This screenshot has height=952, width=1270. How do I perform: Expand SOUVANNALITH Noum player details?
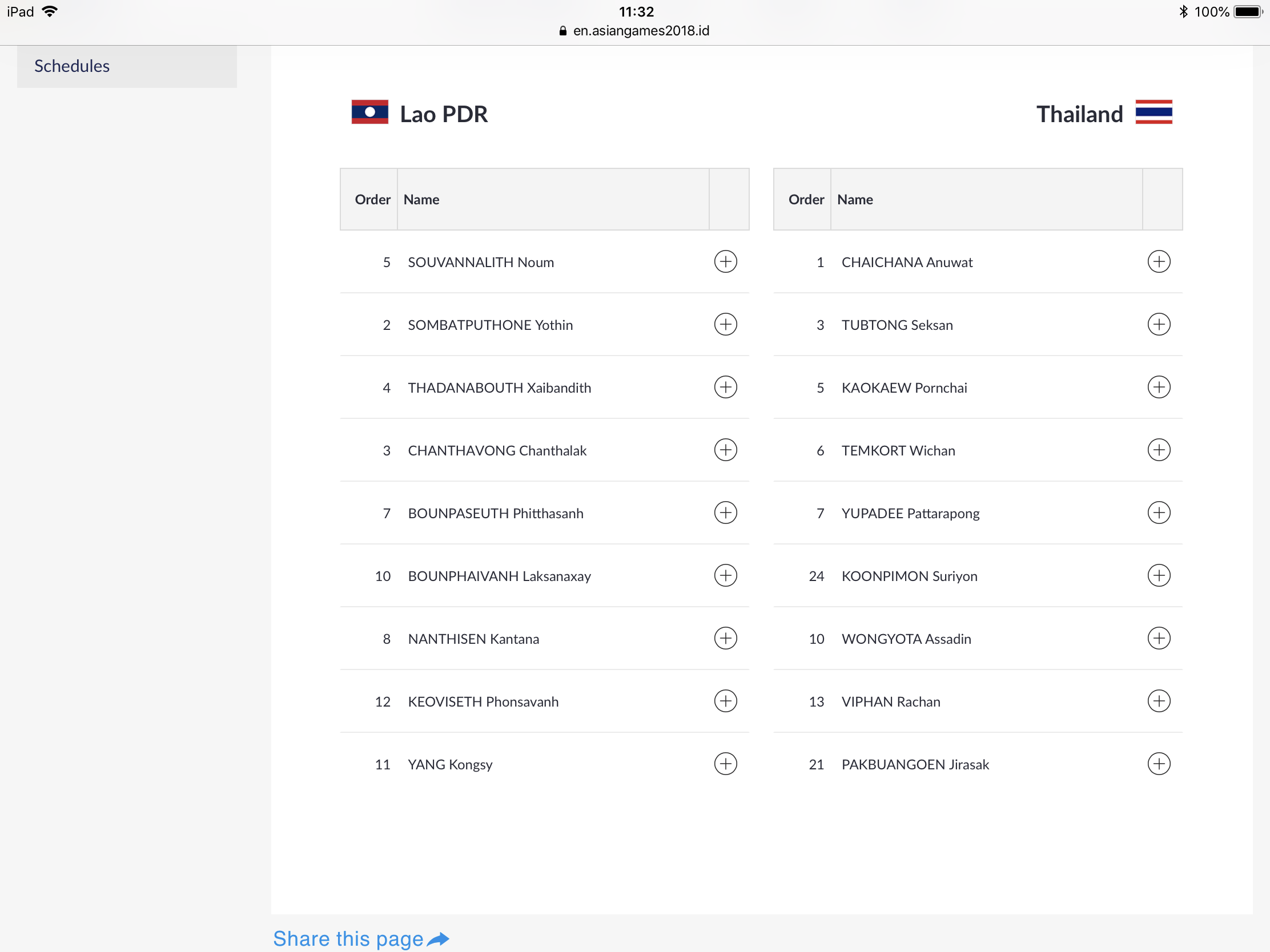[726, 262]
